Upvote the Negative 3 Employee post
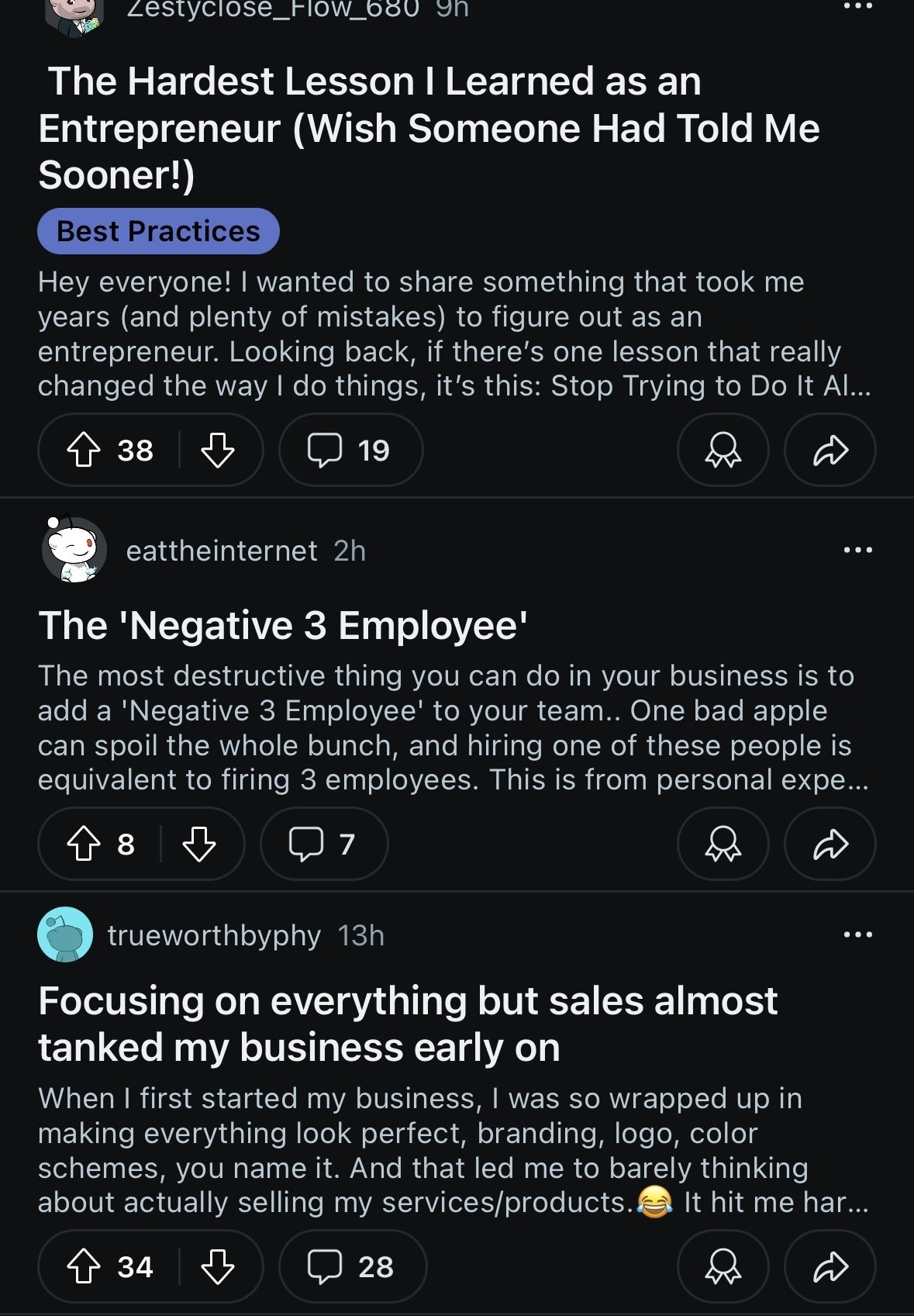914x1316 pixels. pos(84,845)
